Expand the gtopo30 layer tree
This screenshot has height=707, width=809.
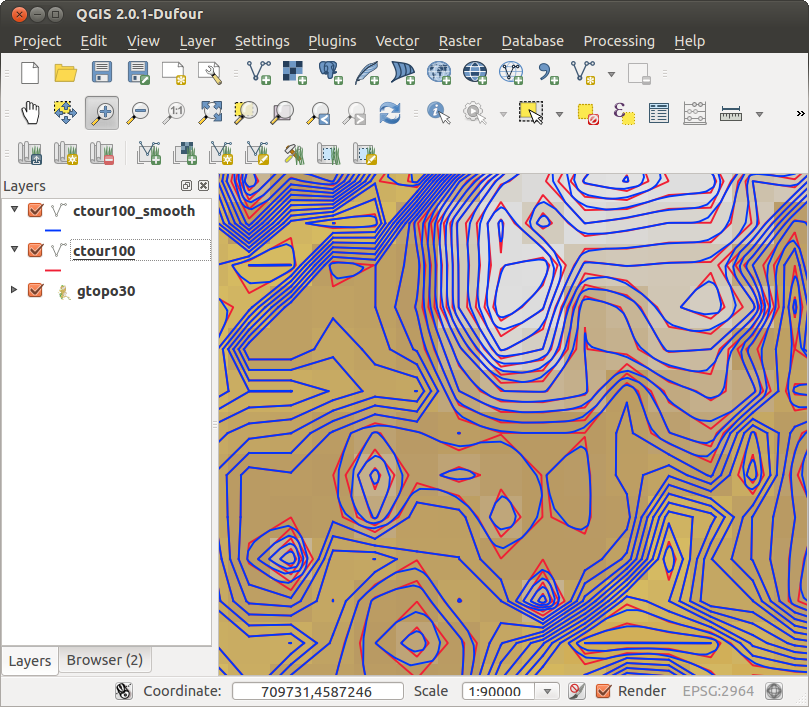coord(14,290)
